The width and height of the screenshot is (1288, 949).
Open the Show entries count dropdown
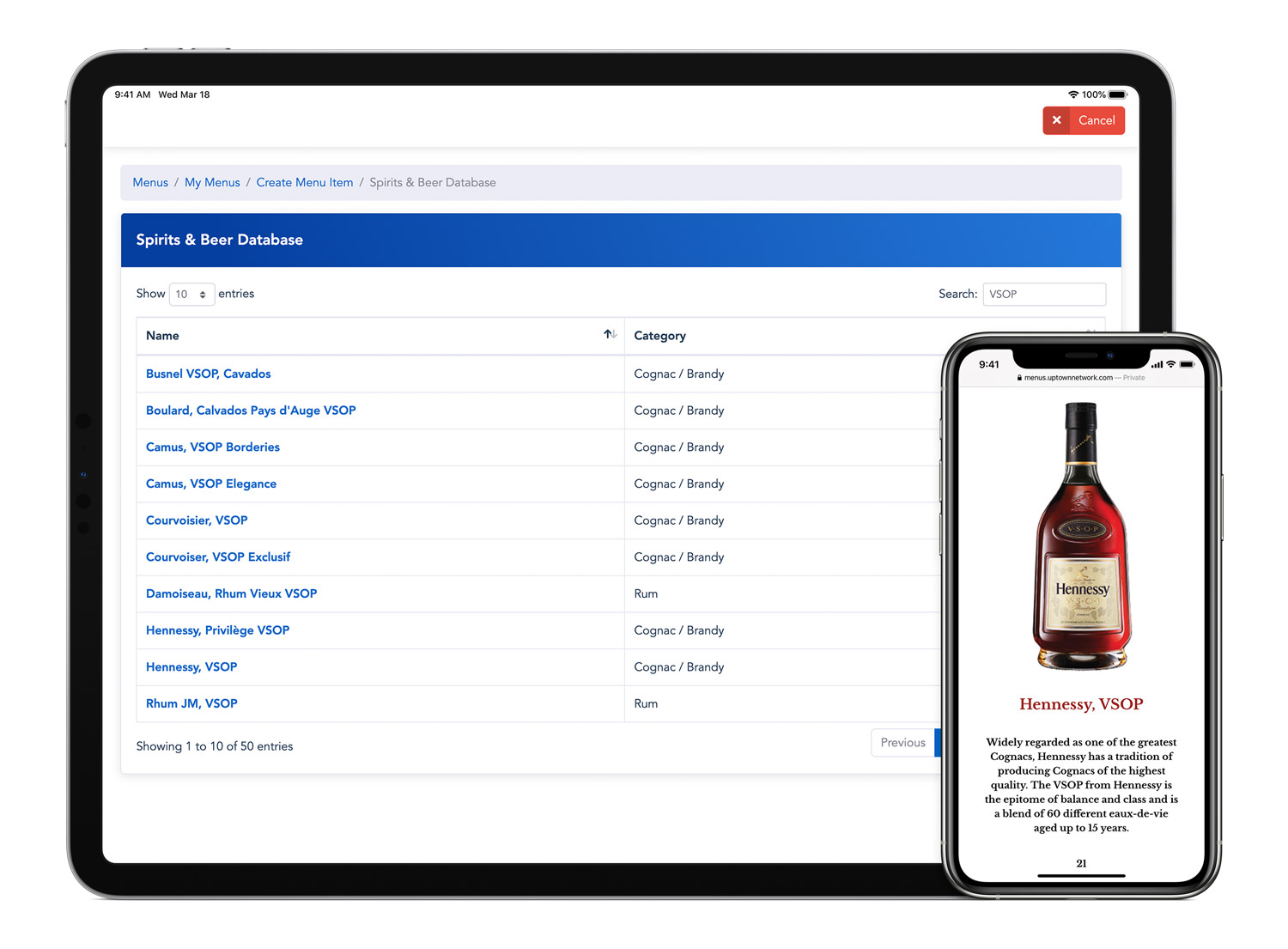(x=191, y=294)
